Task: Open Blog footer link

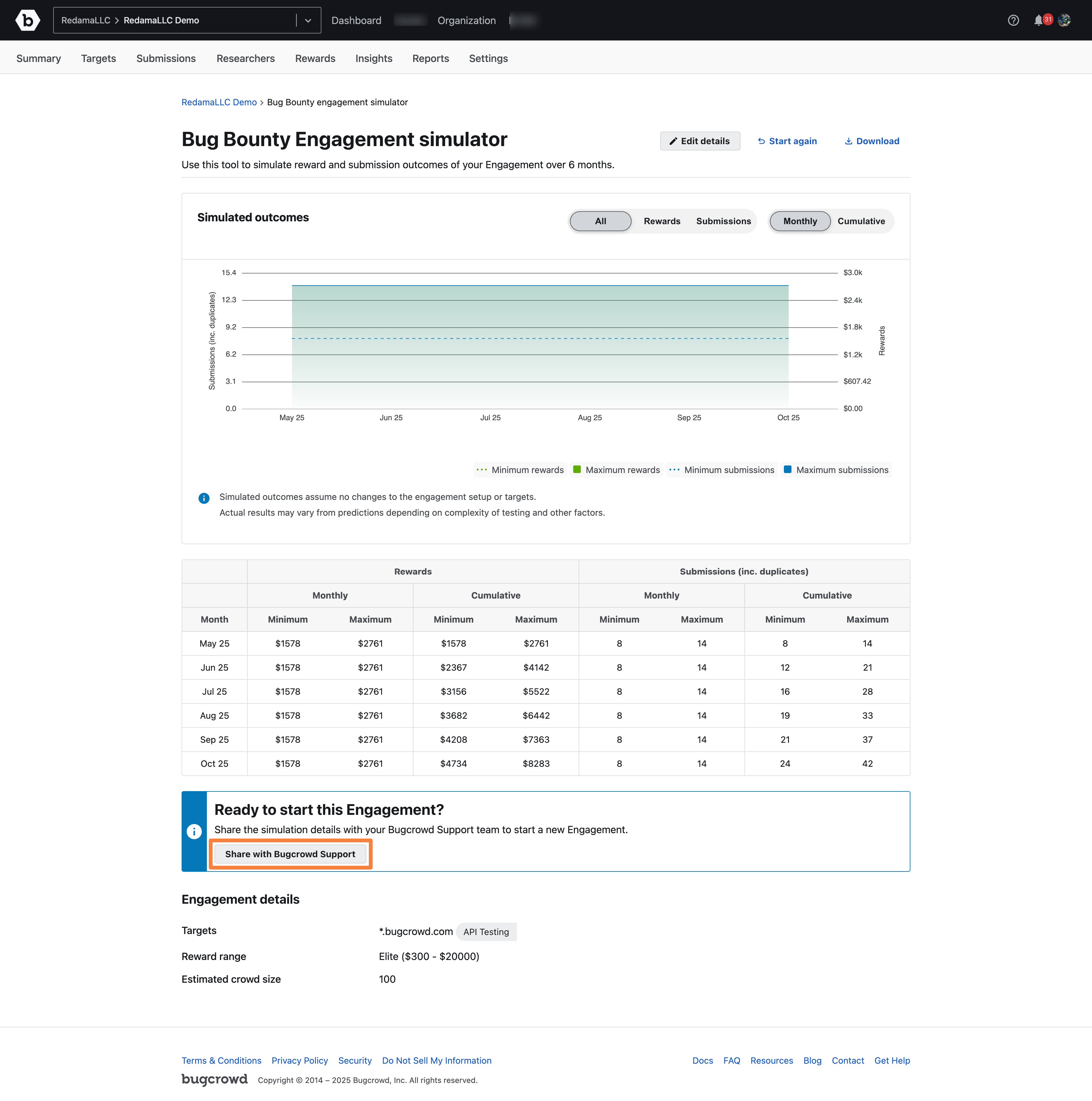Action: 812,1061
